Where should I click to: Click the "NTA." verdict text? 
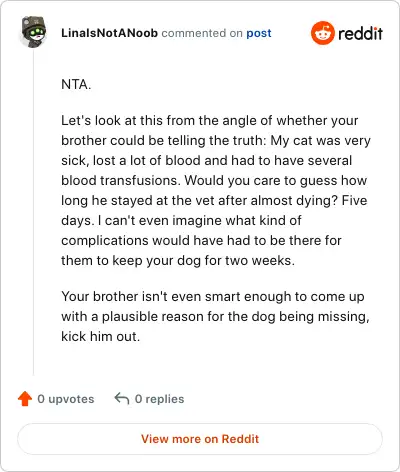(76, 84)
